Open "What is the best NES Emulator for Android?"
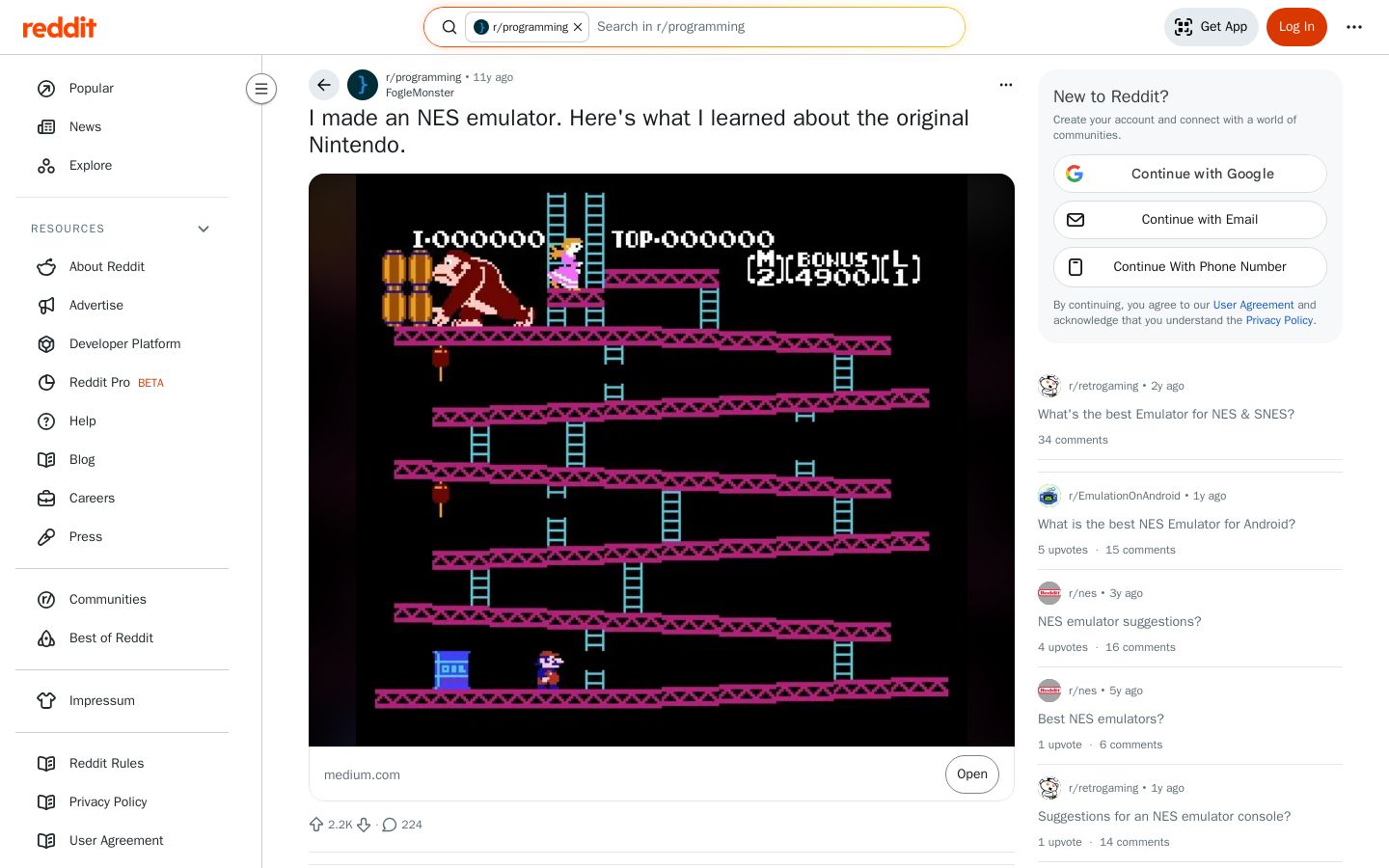This screenshot has height=868, width=1389. click(x=1166, y=524)
